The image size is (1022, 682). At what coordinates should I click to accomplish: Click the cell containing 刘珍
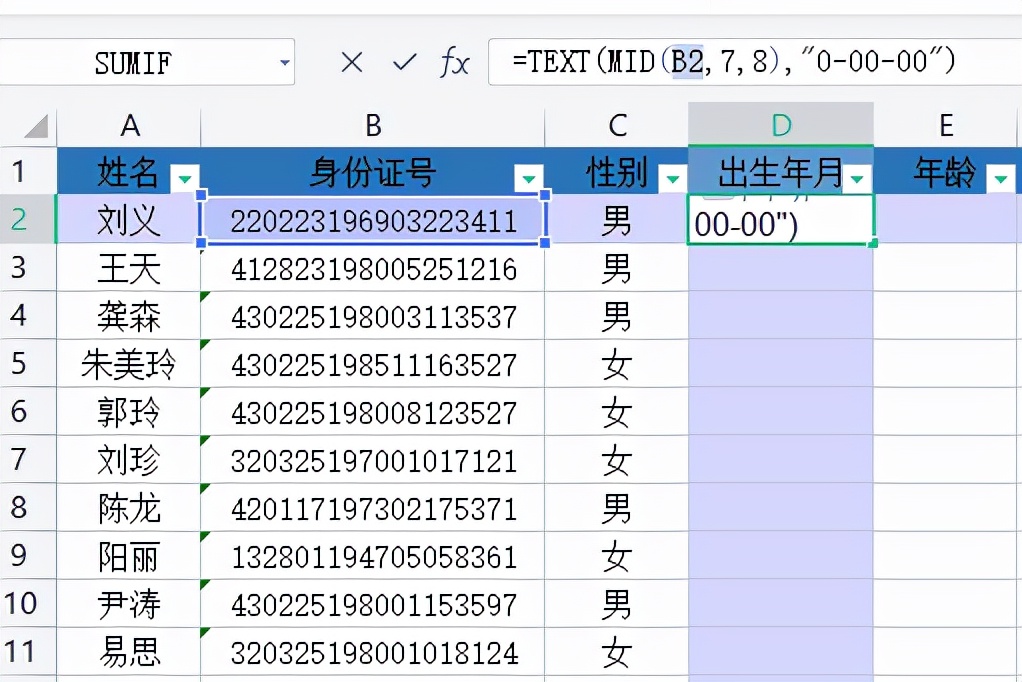(x=129, y=459)
